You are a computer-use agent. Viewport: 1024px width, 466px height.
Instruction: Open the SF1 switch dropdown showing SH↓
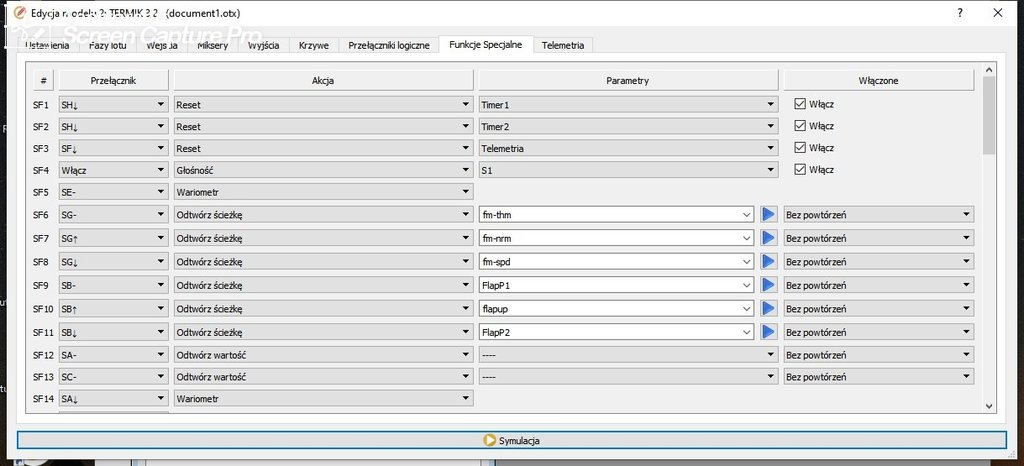(x=113, y=104)
